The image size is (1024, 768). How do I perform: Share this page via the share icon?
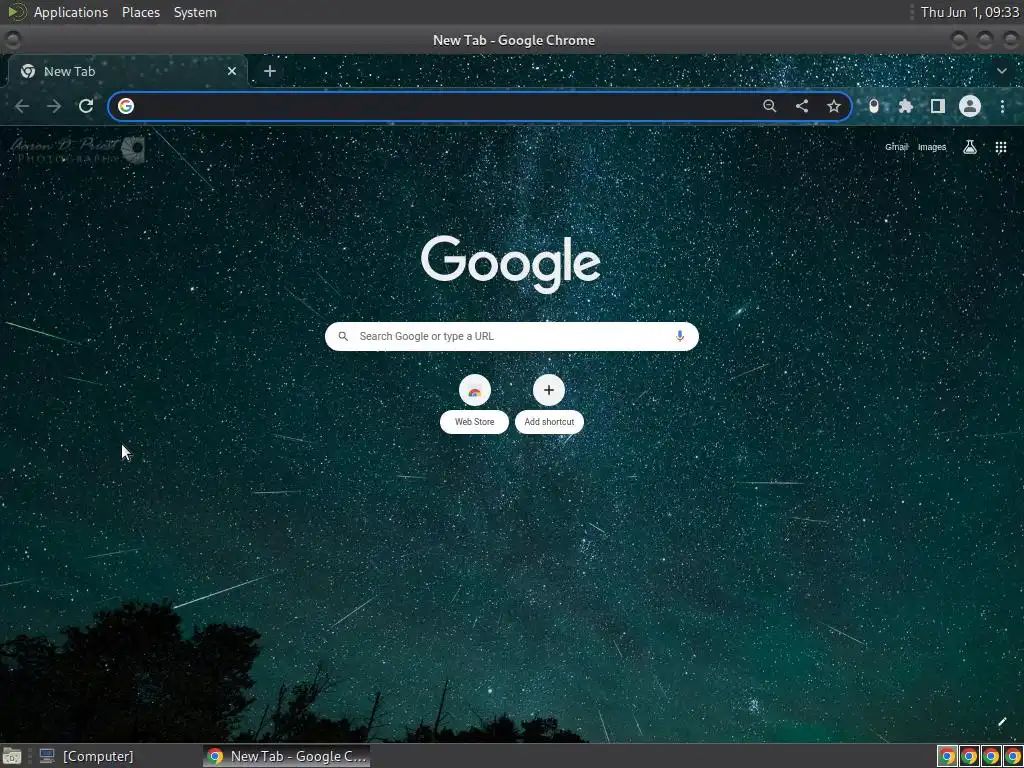(x=801, y=106)
